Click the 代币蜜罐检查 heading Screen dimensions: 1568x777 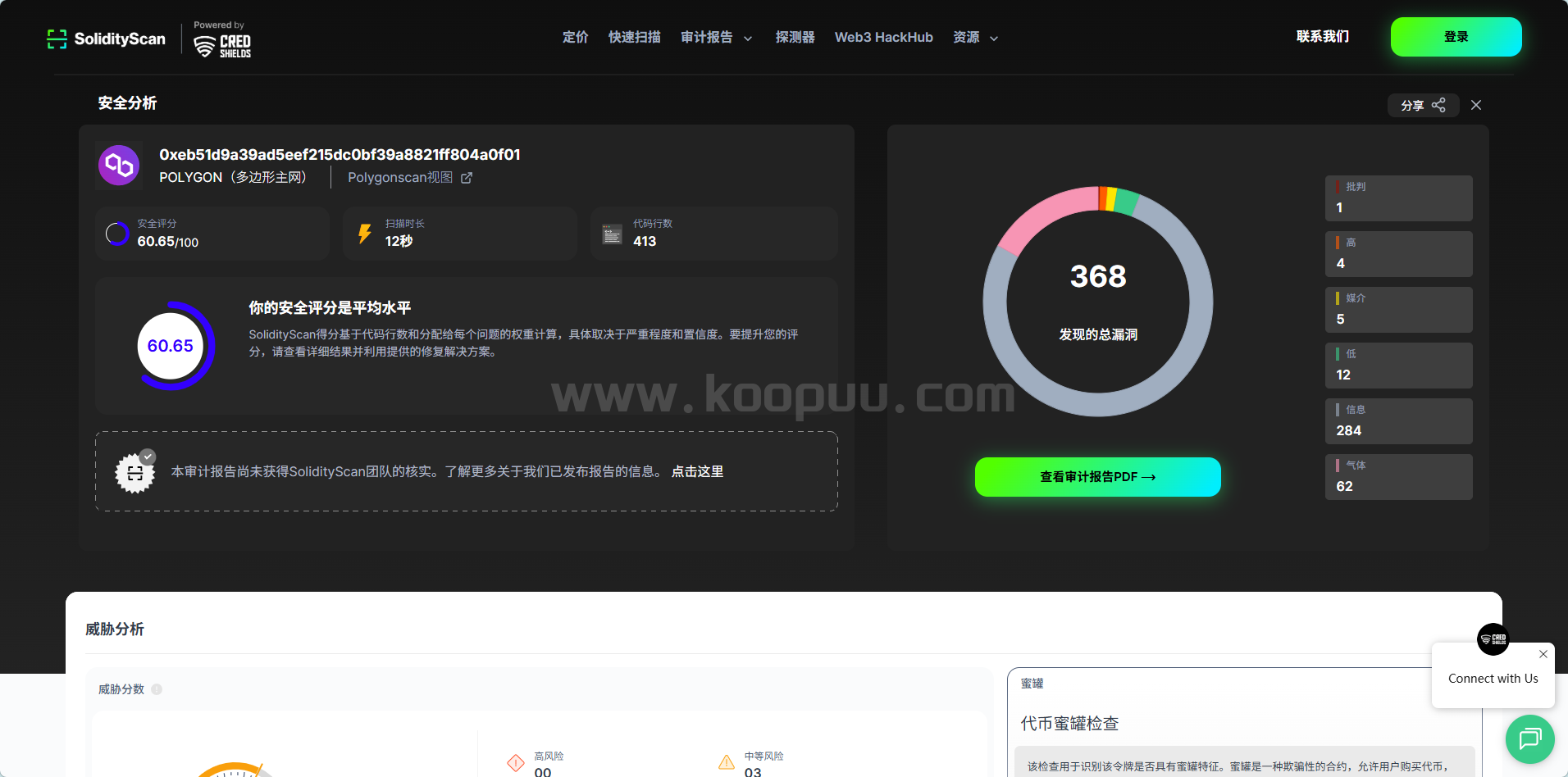click(x=1069, y=724)
